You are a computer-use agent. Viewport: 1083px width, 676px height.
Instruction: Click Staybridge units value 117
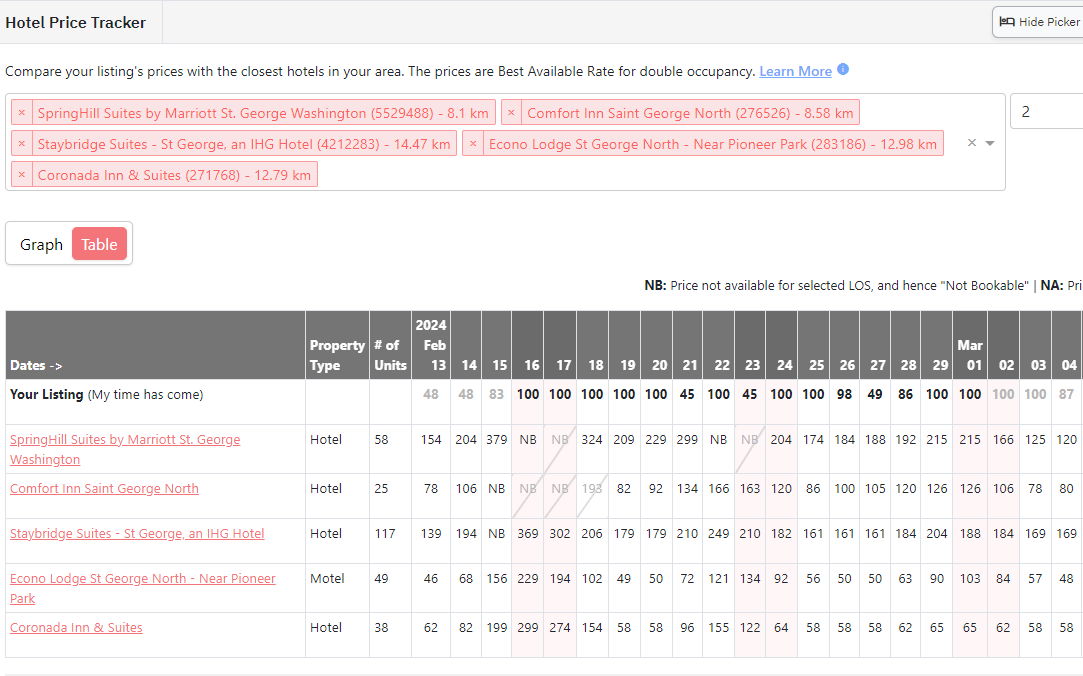tap(385, 534)
